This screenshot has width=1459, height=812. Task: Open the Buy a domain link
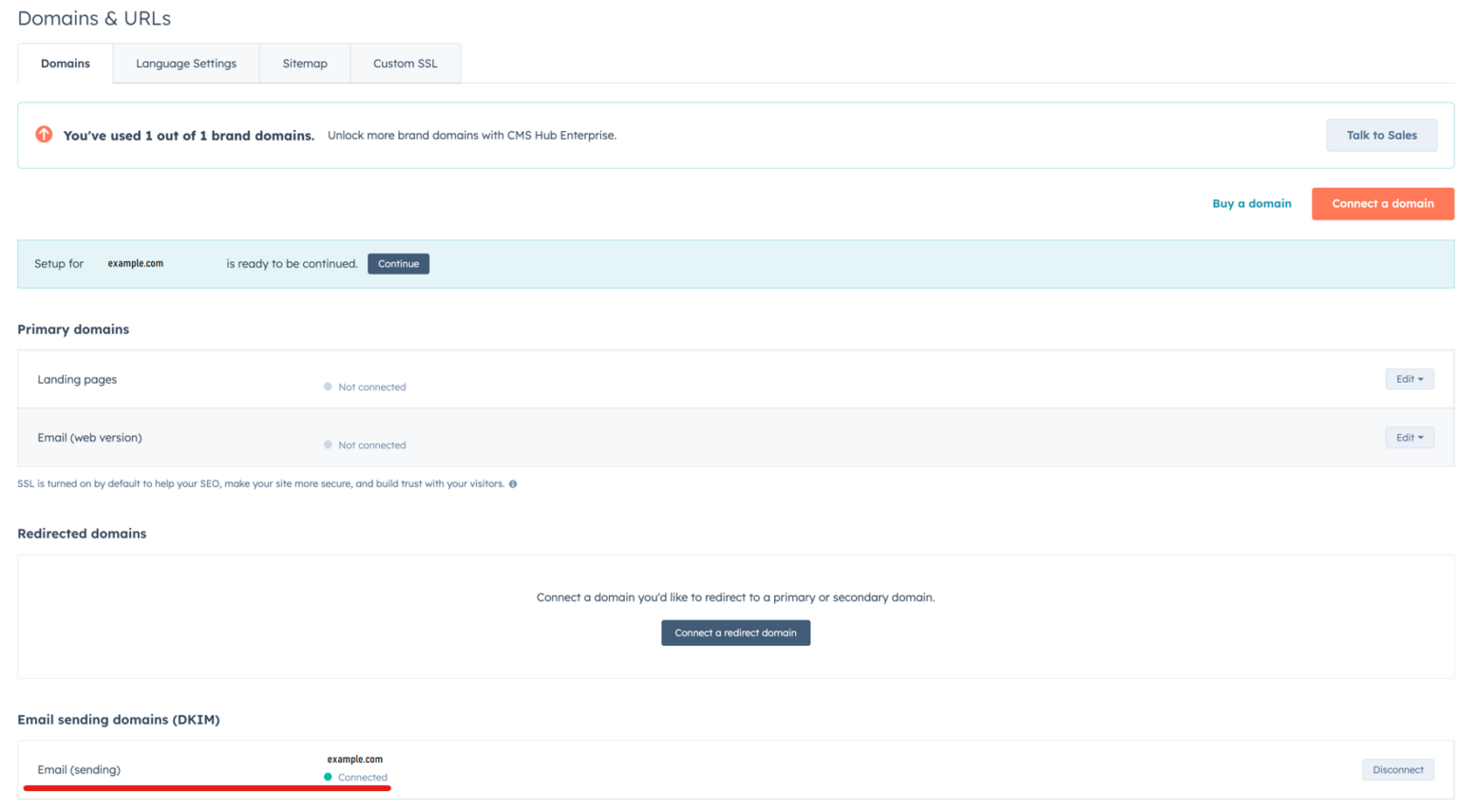tap(1251, 203)
